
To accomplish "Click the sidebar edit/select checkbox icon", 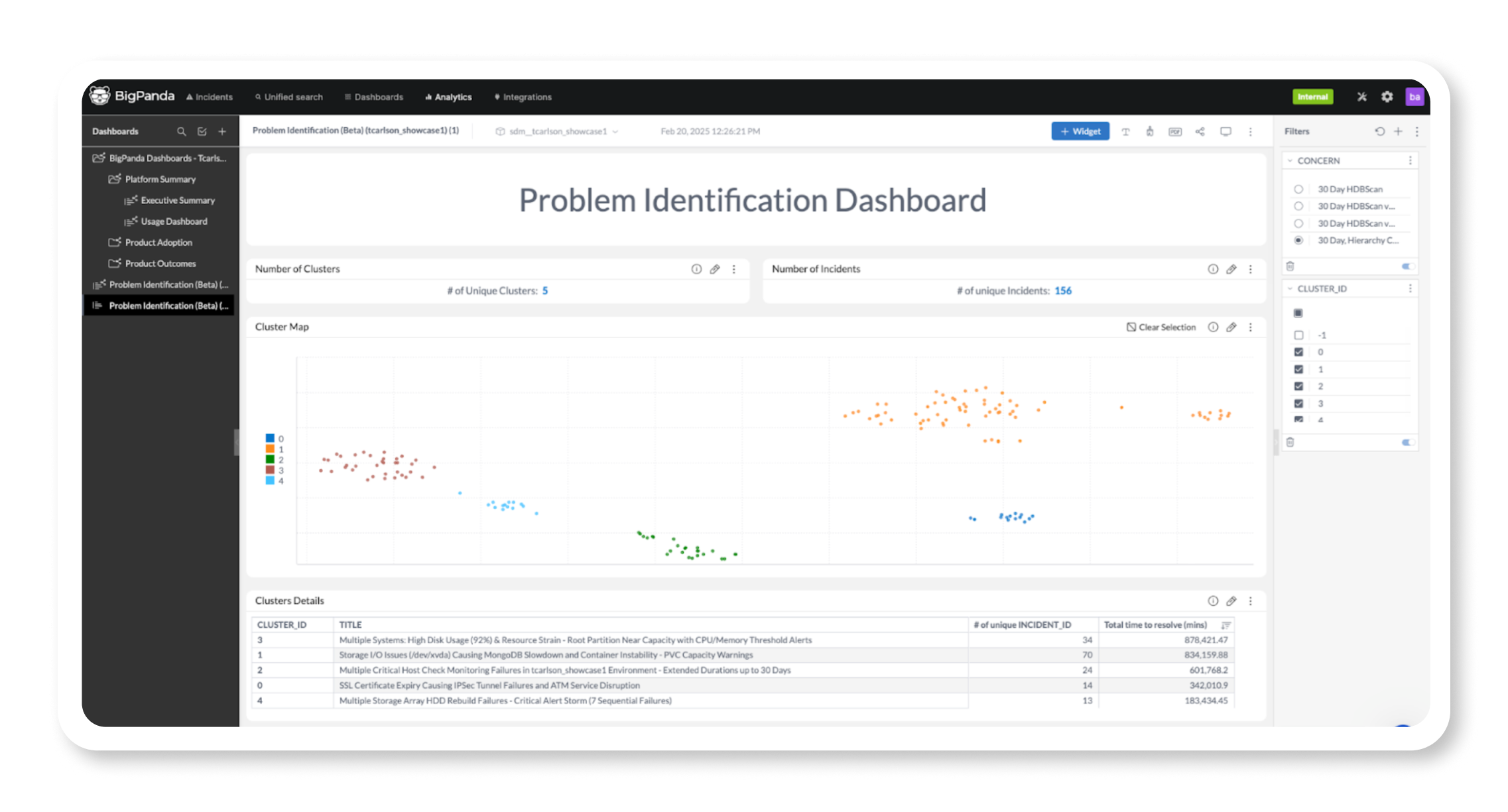I will click(202, 131).
